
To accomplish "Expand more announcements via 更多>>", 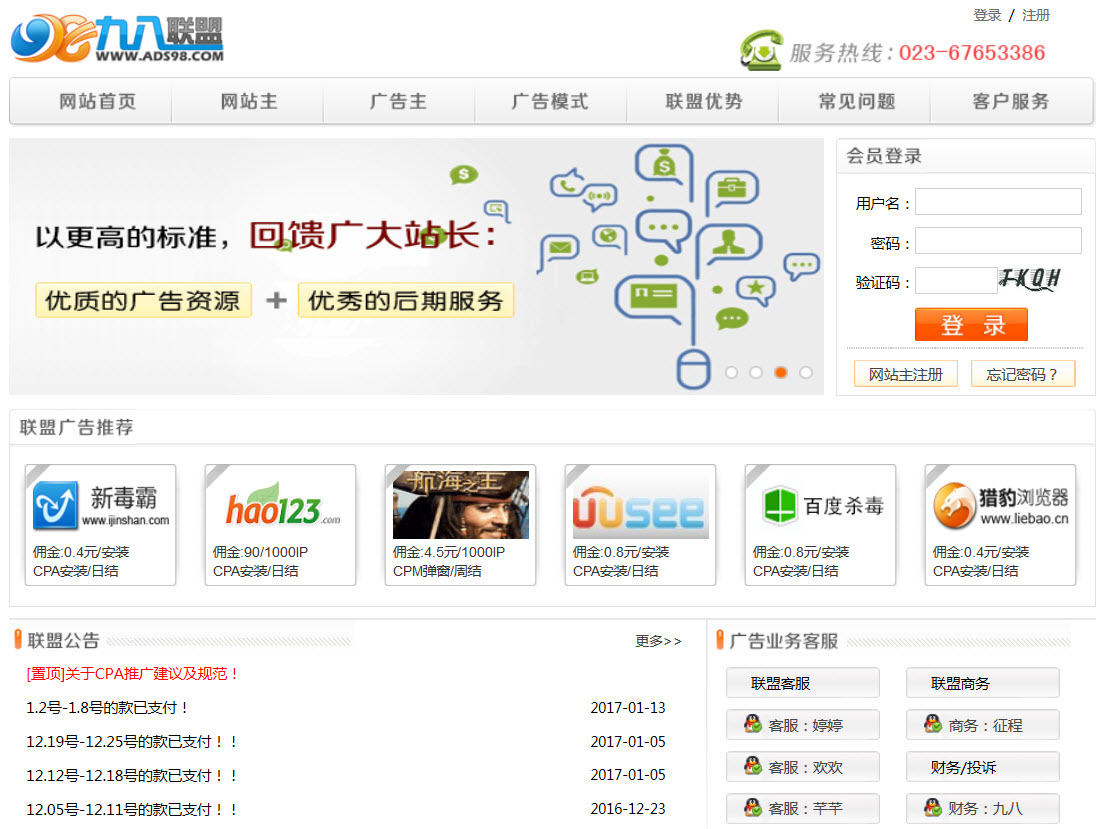I will [x=658, y=641].
